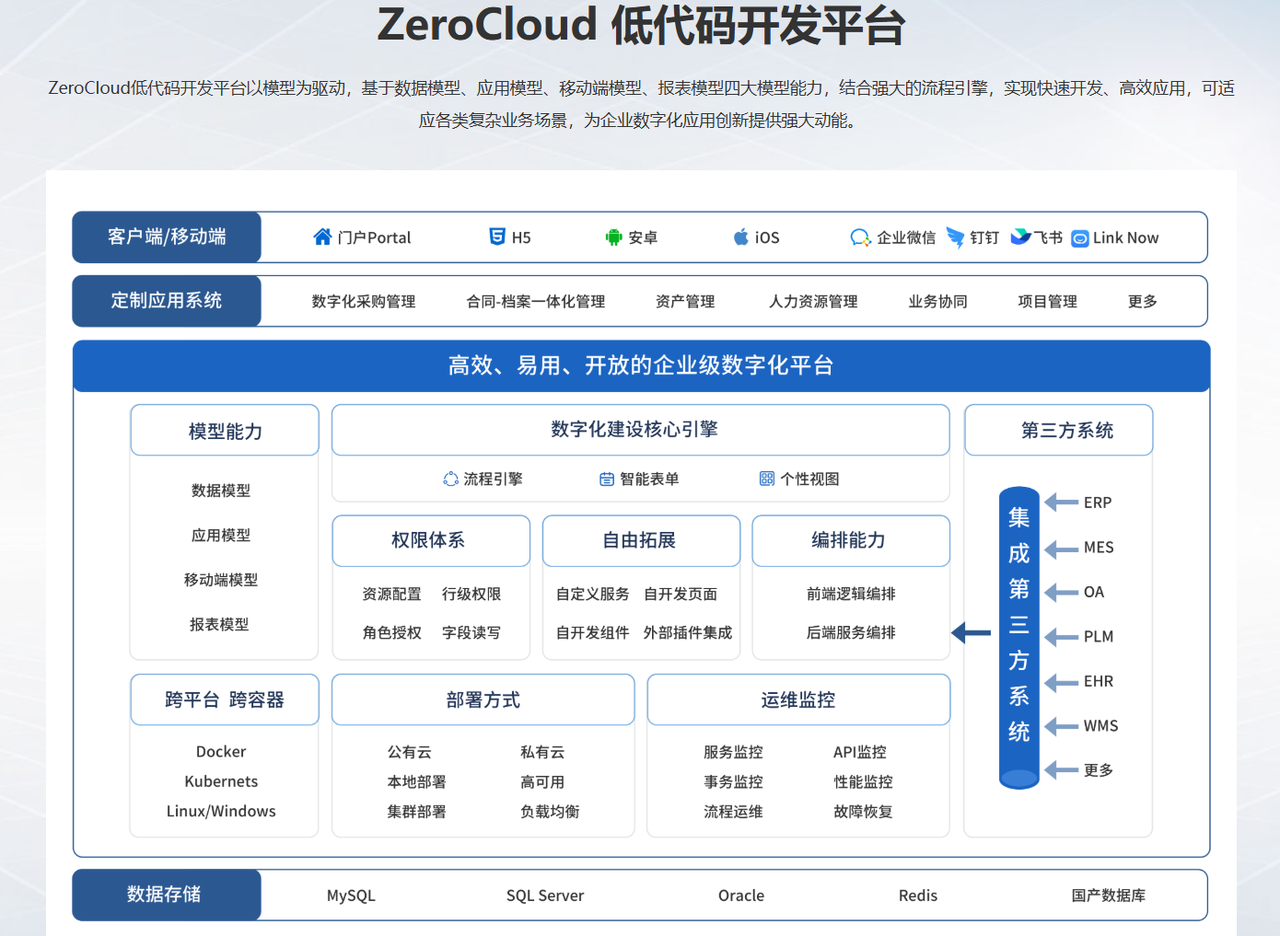Click the Android robot icon beside 安卓

pyautogui.click(x=613, y=237)
